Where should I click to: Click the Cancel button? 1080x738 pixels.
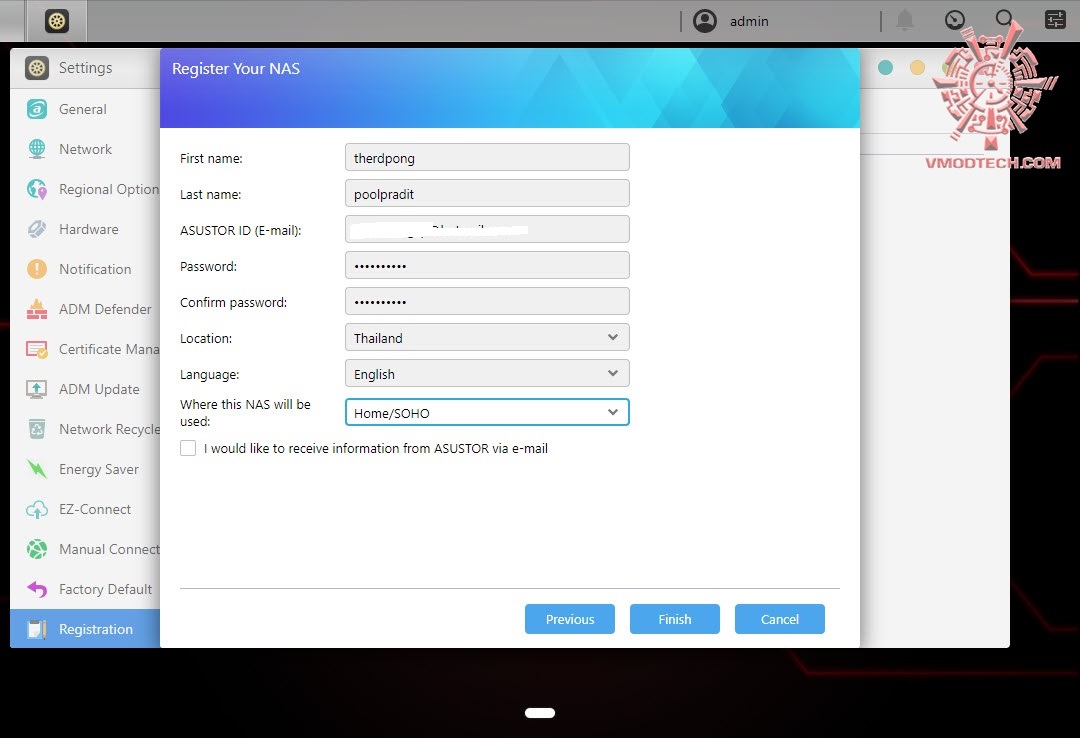tap(780, 619)
